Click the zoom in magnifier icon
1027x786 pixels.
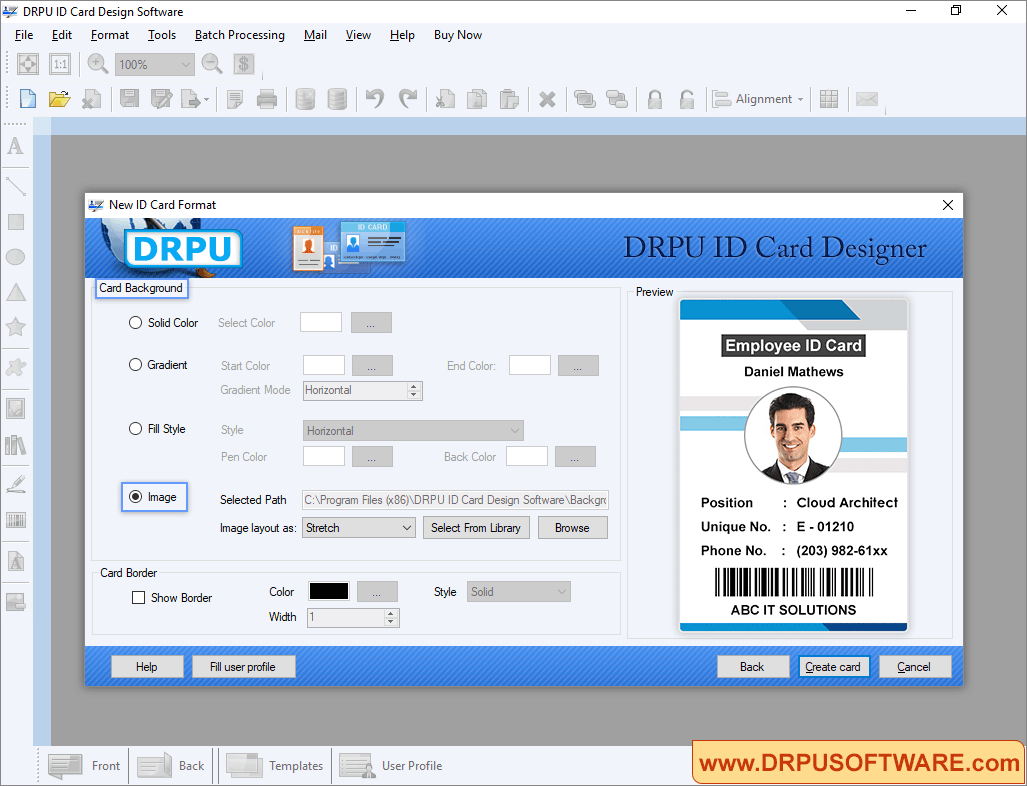(98, 64)
